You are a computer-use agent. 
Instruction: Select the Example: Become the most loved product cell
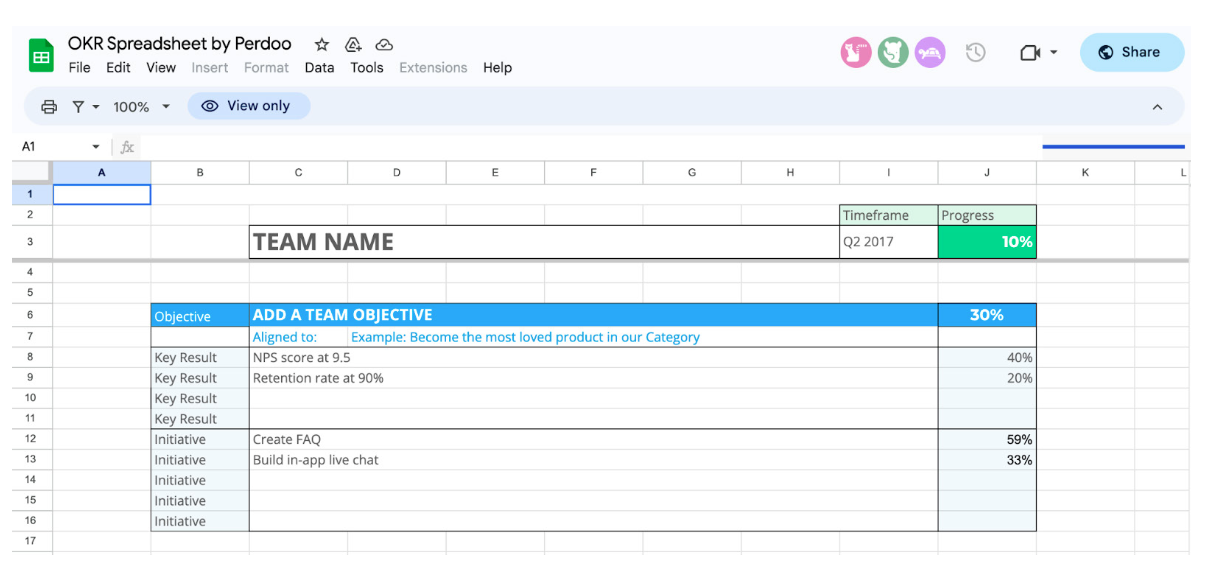pos(642,337)
